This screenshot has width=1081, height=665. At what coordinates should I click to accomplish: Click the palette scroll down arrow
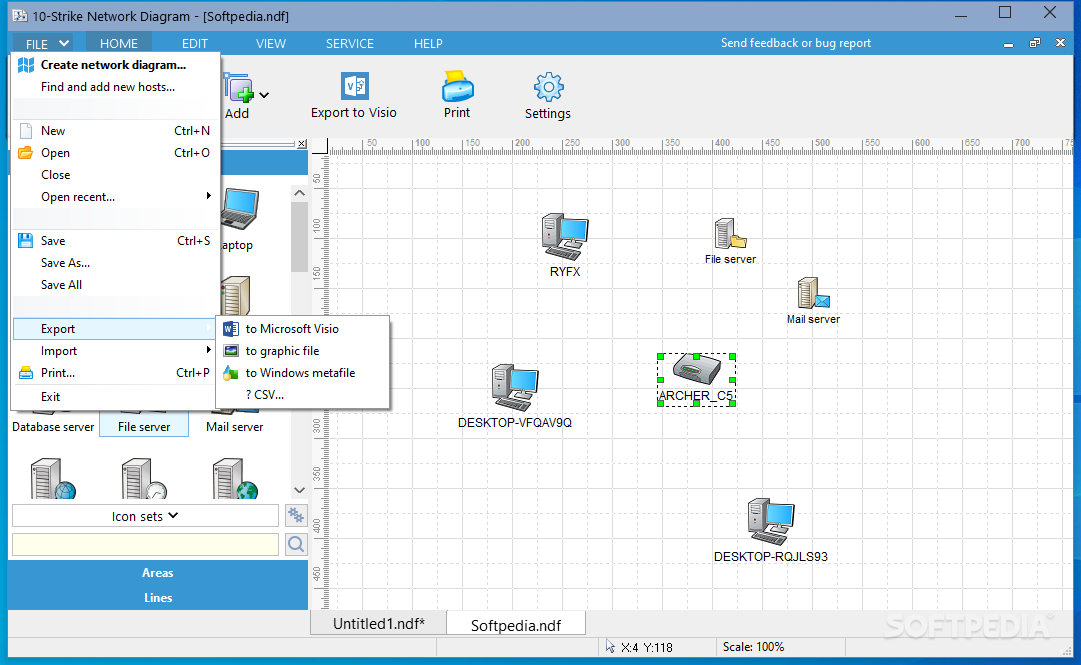299,490
